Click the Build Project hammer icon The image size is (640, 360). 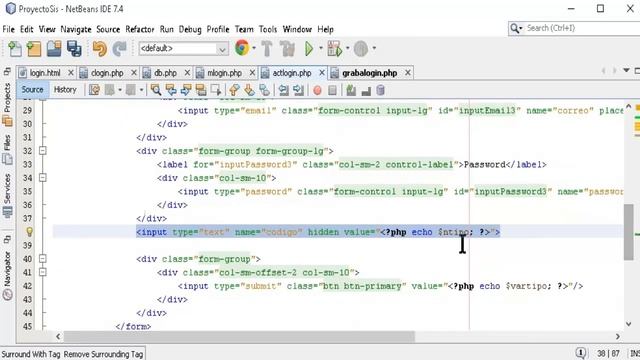pos(267,49)
